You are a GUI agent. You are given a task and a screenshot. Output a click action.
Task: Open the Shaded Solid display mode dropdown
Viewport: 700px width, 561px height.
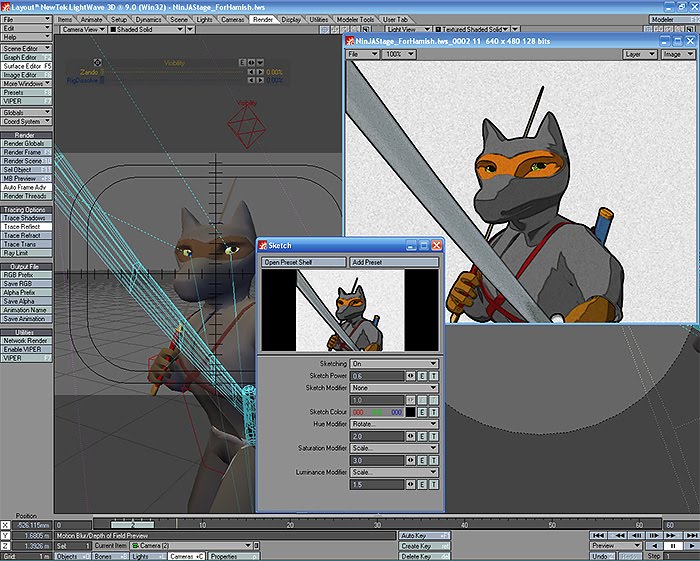146,29
